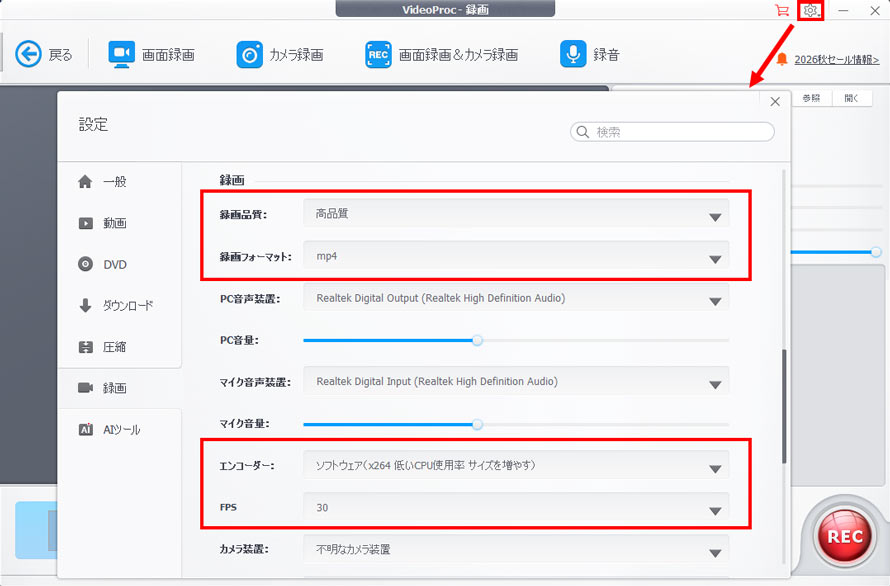The width and height of the screenshot is (890, 586).
Task: Click the 戻る back label
Action: coord(60,55)
